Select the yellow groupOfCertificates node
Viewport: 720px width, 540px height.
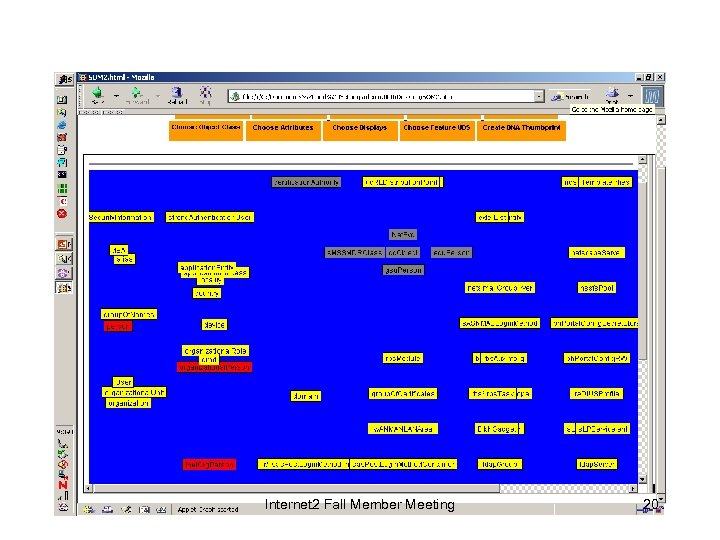403,394
